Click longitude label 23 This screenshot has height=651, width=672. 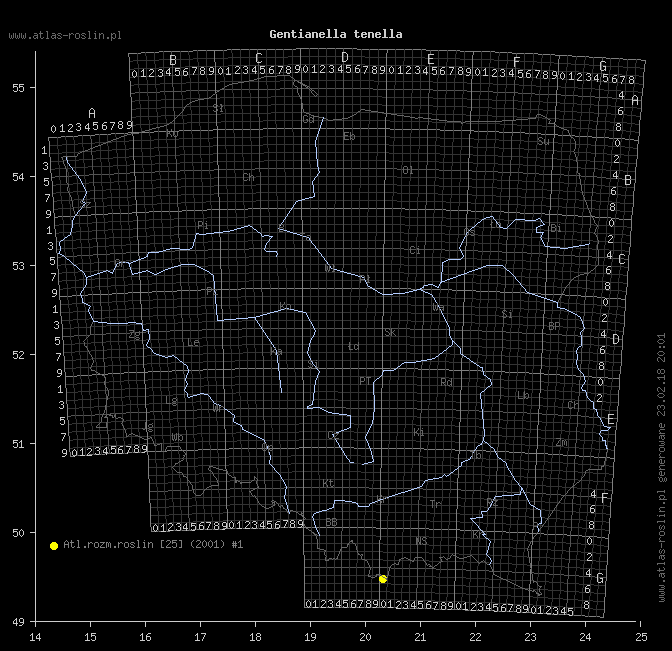tap(531, 637)
